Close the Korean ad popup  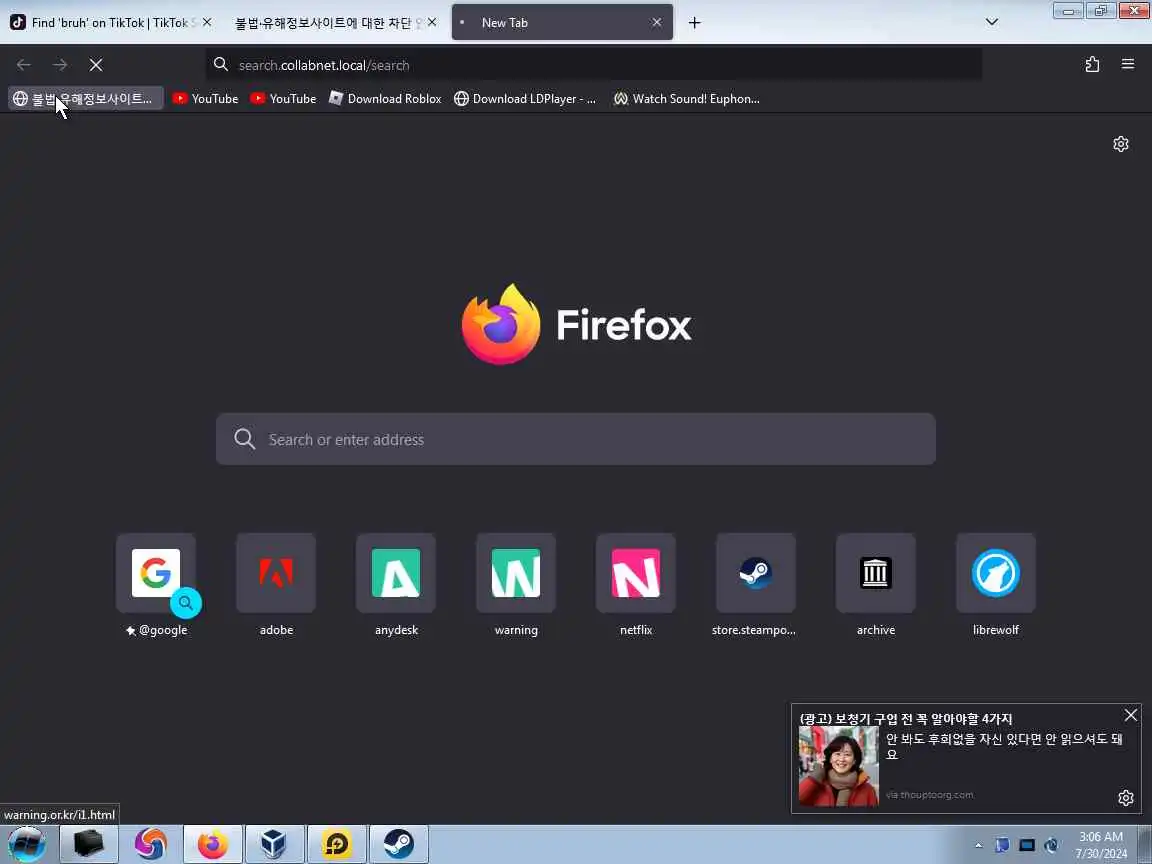[1131, 715]
